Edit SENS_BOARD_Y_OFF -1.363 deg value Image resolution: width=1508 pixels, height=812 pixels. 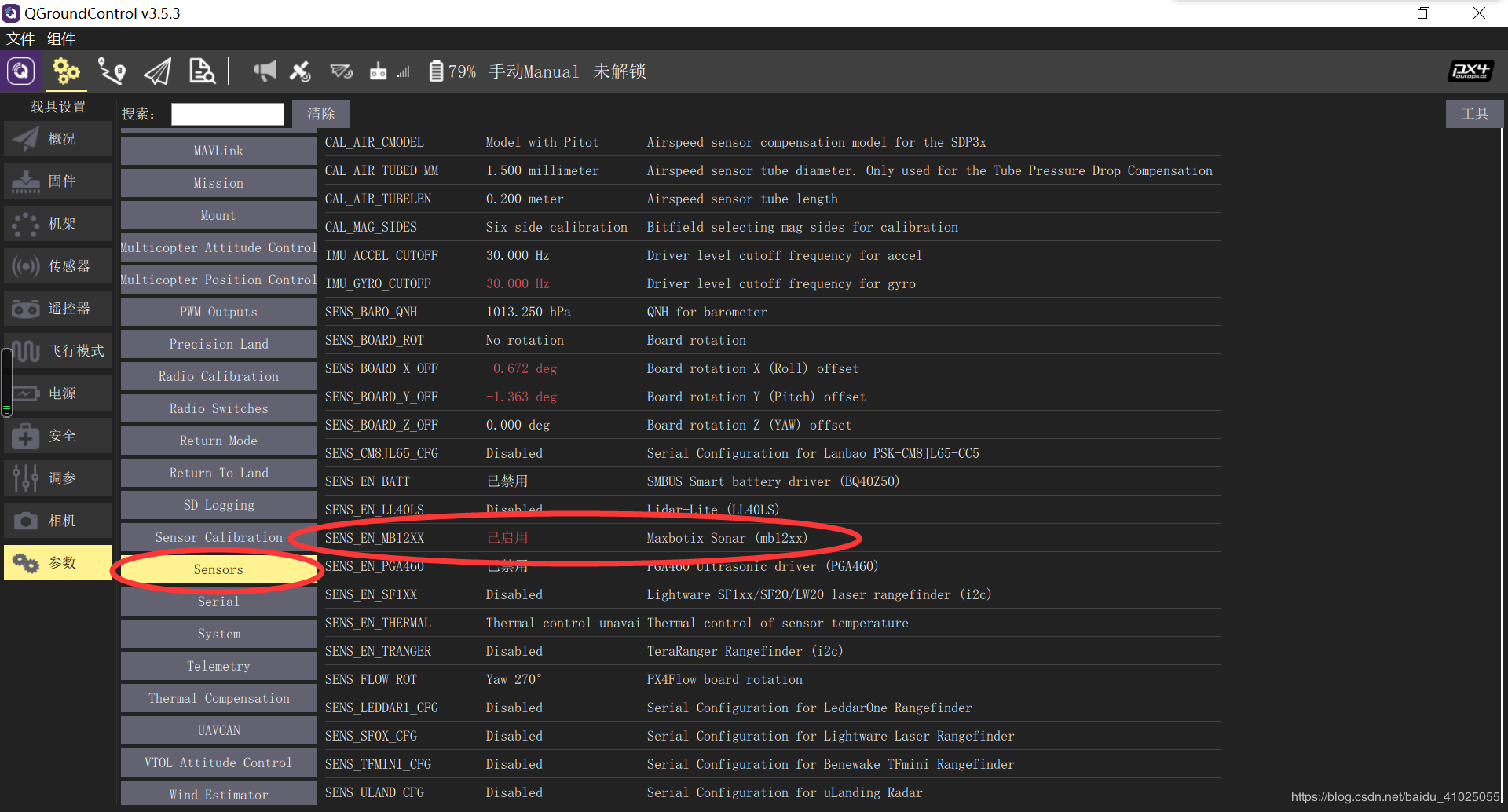(x=522, y=397)
